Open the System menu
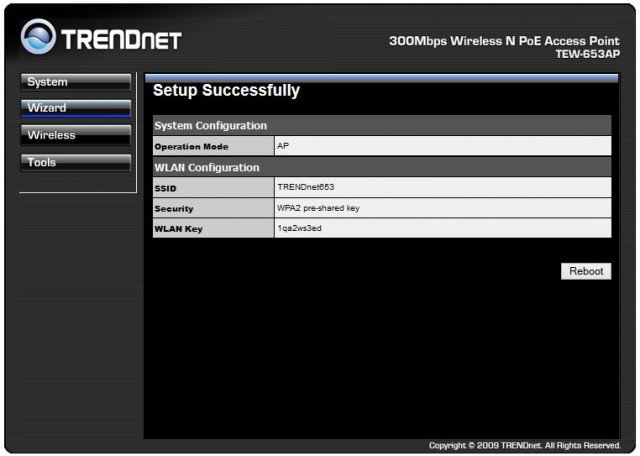Viewport: 640px width, 456px height. (75, 82)
